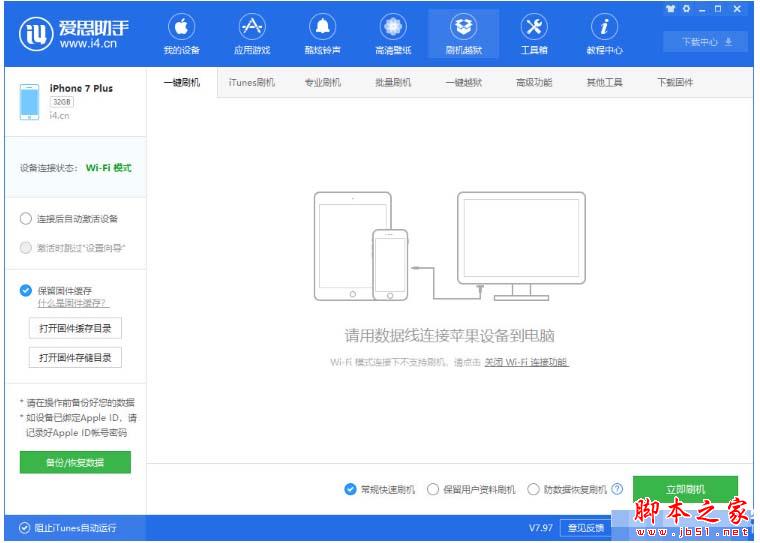
Task: Click the help question mark beside 防数据恢复刷机
Action: [x=617, y=489]
